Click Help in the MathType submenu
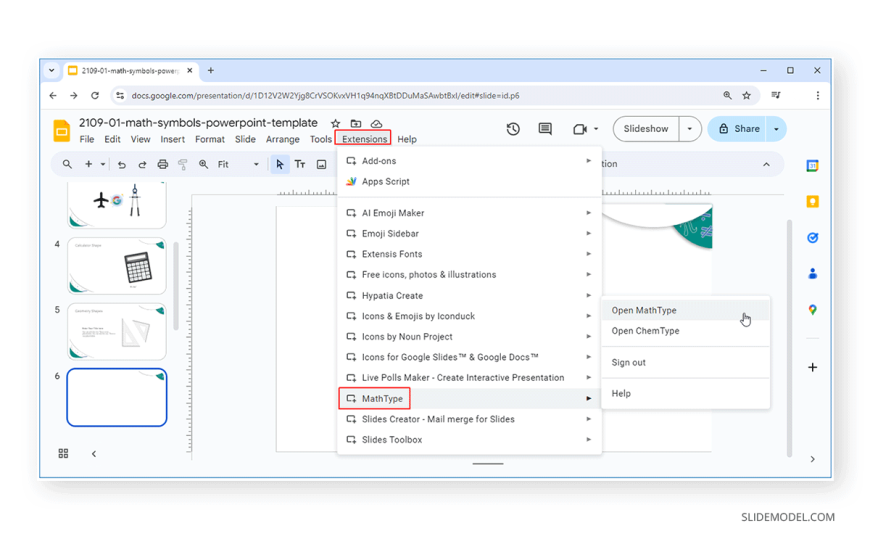Viewport: 870px width, 539px height. tap(686, 394)
